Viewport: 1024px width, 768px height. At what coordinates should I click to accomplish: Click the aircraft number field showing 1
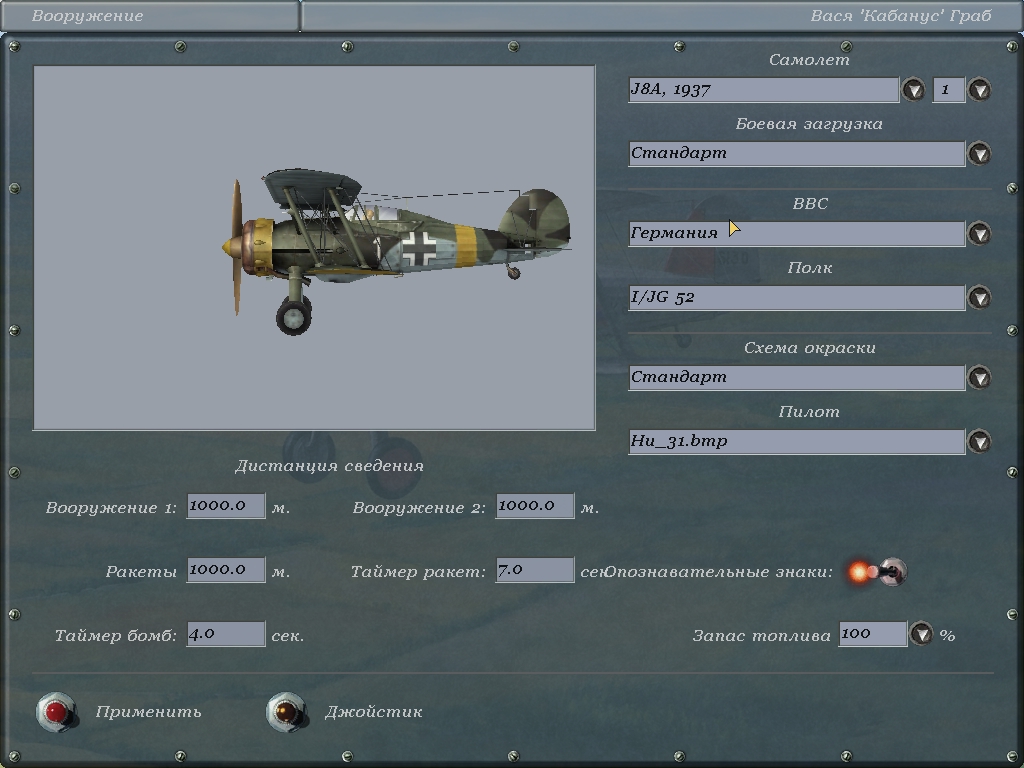point(949,89)
